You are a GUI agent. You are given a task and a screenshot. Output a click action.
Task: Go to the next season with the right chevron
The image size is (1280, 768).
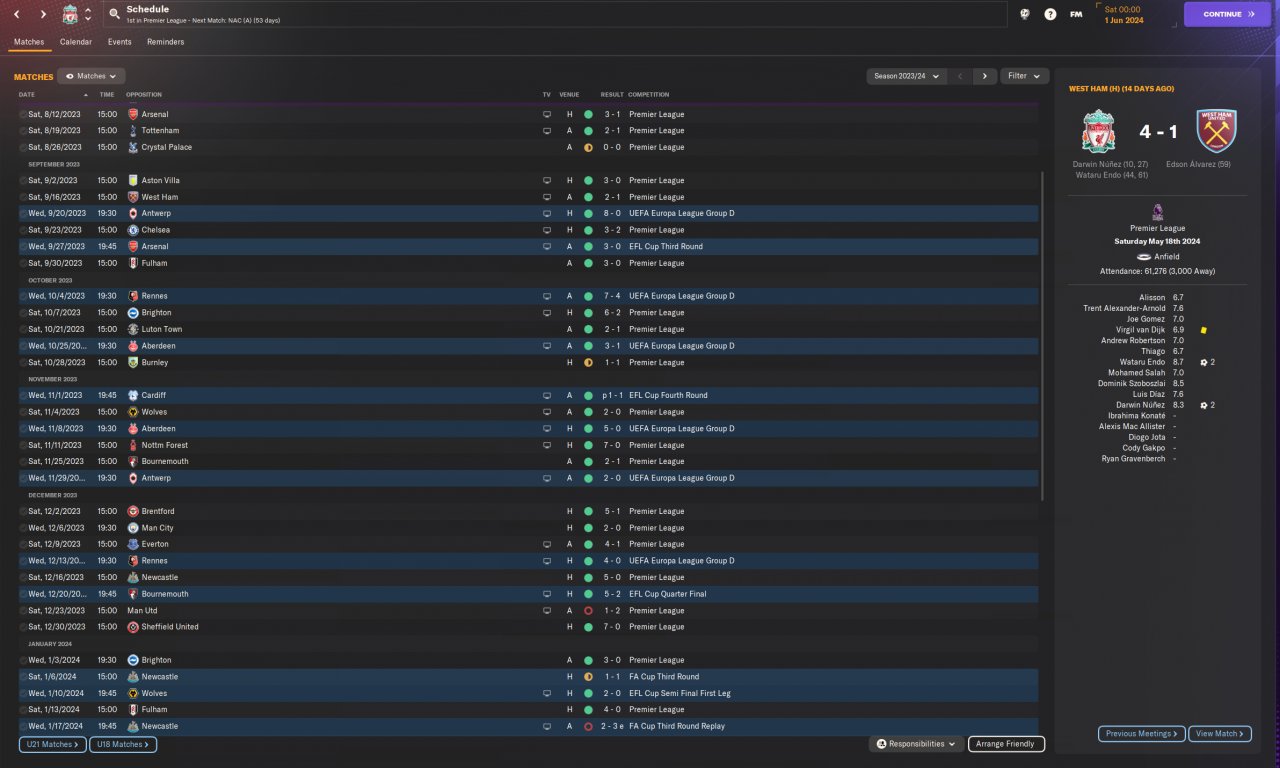(985, 76)
